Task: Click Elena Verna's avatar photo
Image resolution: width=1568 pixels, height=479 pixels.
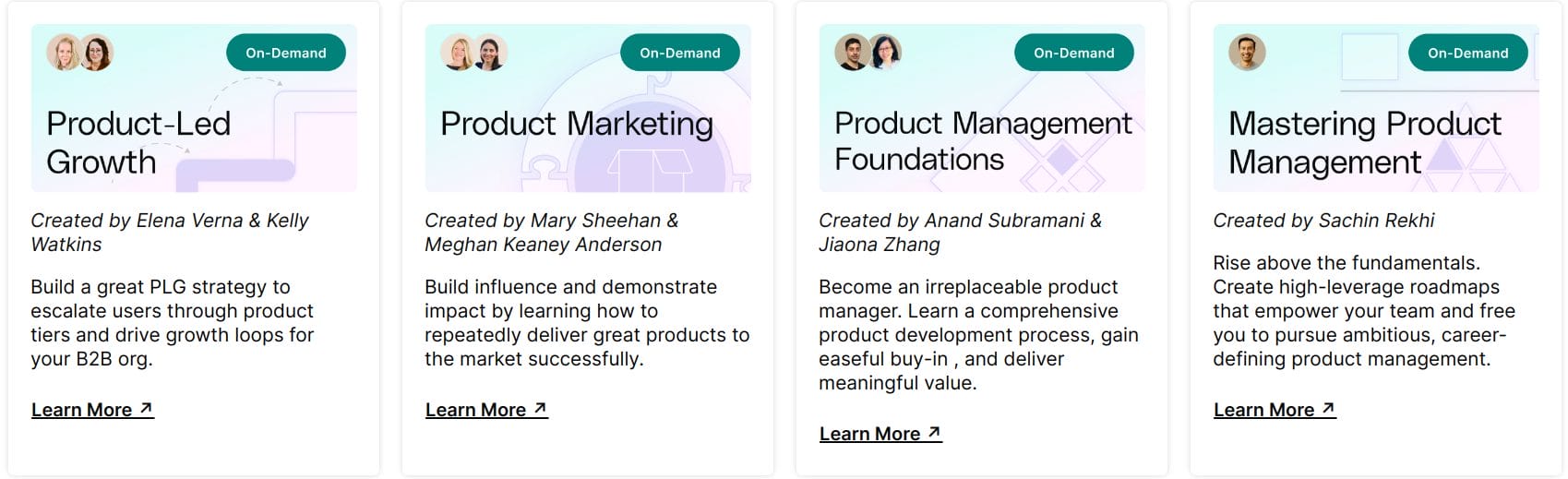Action: pyautogui.click(x=64, y=53)
